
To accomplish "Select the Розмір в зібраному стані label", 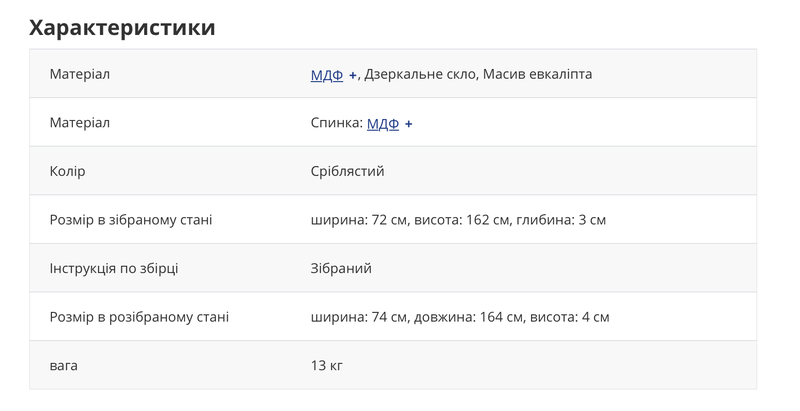I will [x=130, y=220].
